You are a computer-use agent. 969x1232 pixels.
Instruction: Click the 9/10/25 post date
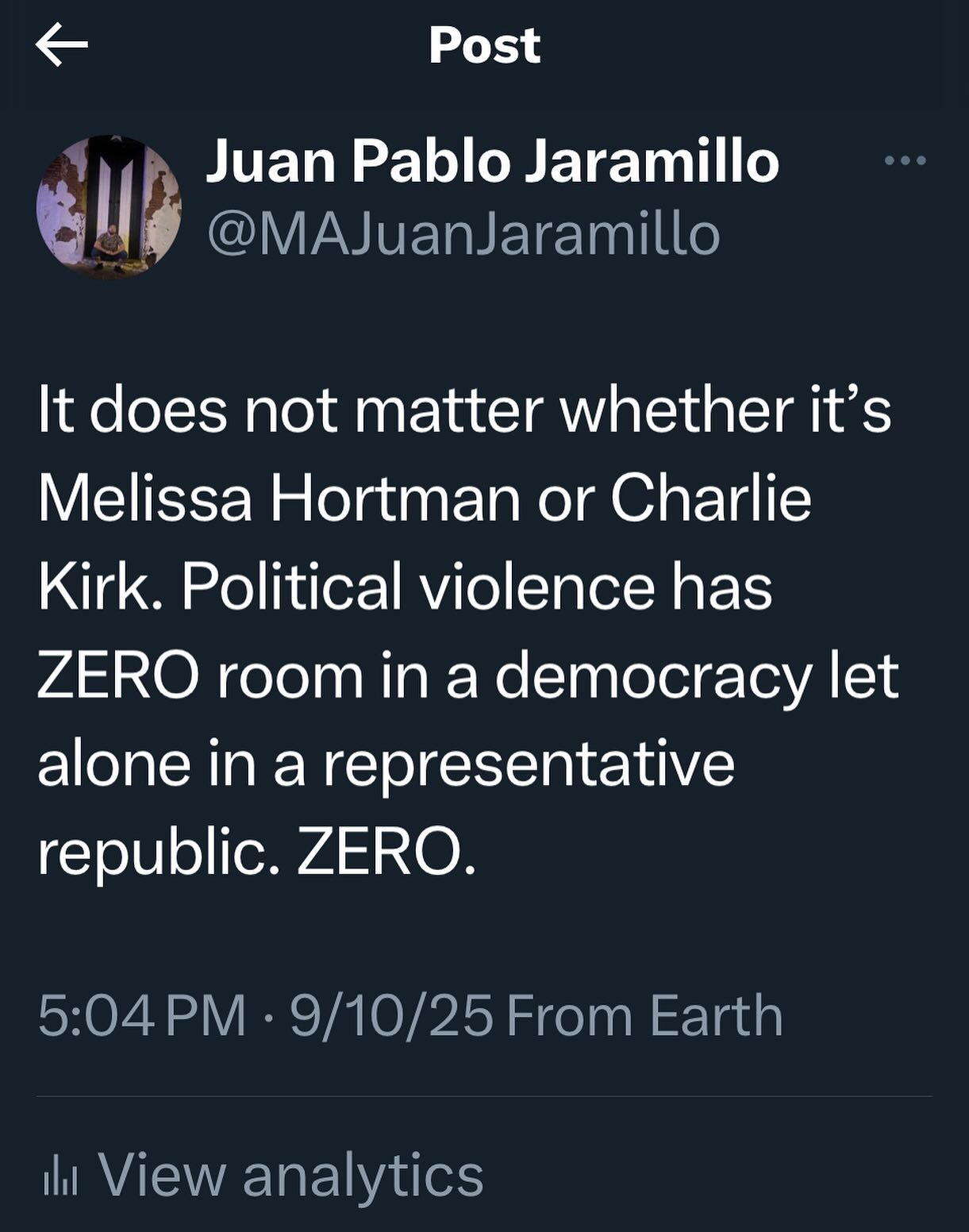tap(391, 1015)
